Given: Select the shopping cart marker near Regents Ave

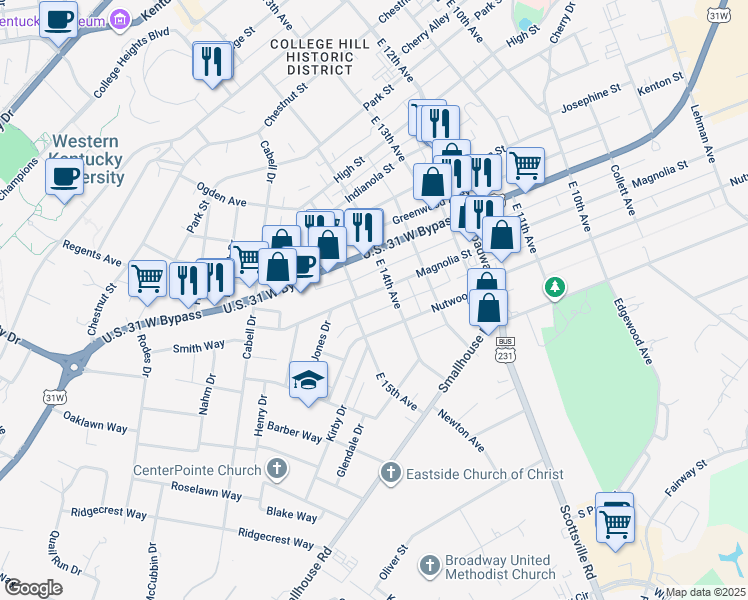Looking at the screenshot, I should (147, 279).
